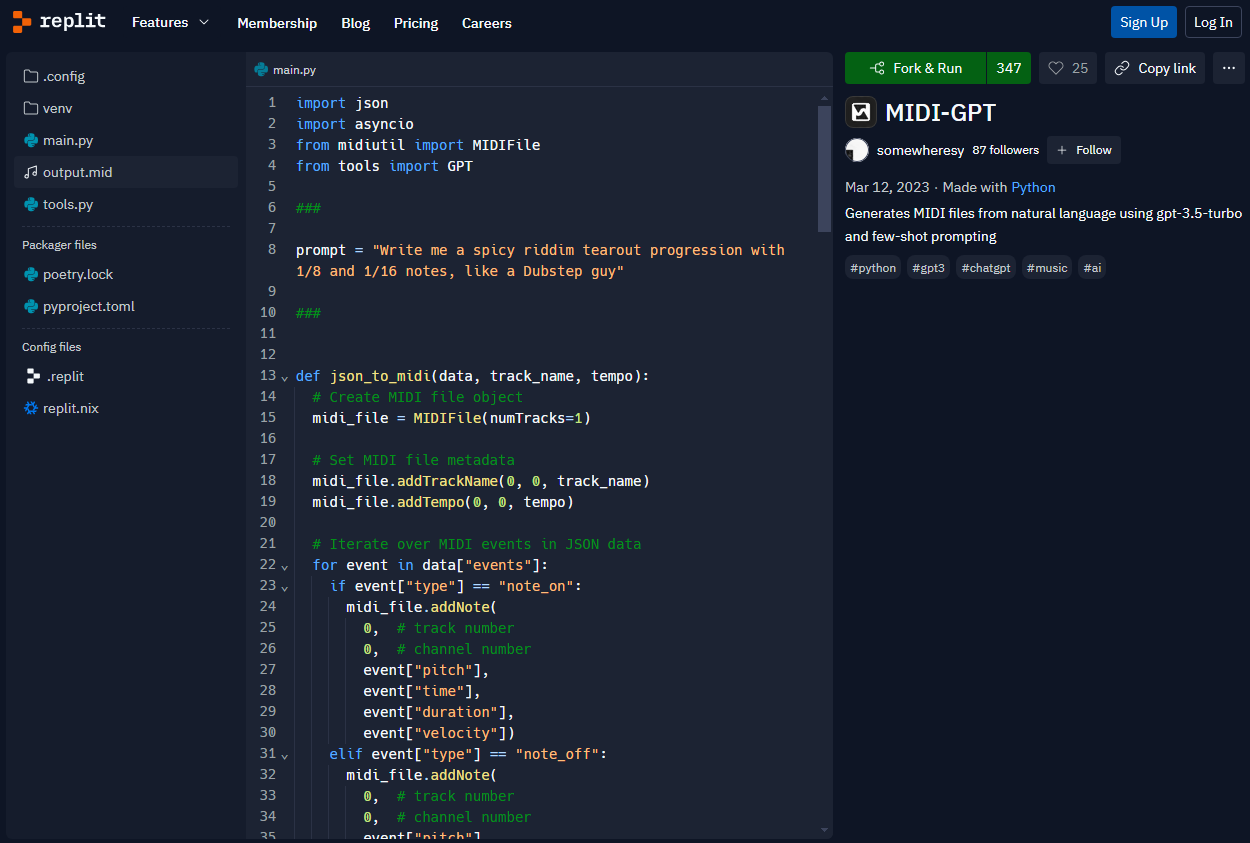Select pyproject.toml in file tree
Viewport: 1250px width, 843px height.
pyautogui.click(x=126, y=306)
